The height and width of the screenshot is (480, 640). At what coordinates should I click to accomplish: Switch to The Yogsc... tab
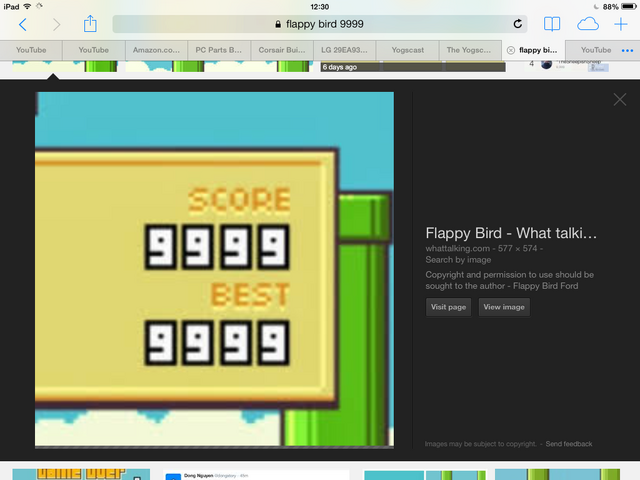(x=469, y=50)
